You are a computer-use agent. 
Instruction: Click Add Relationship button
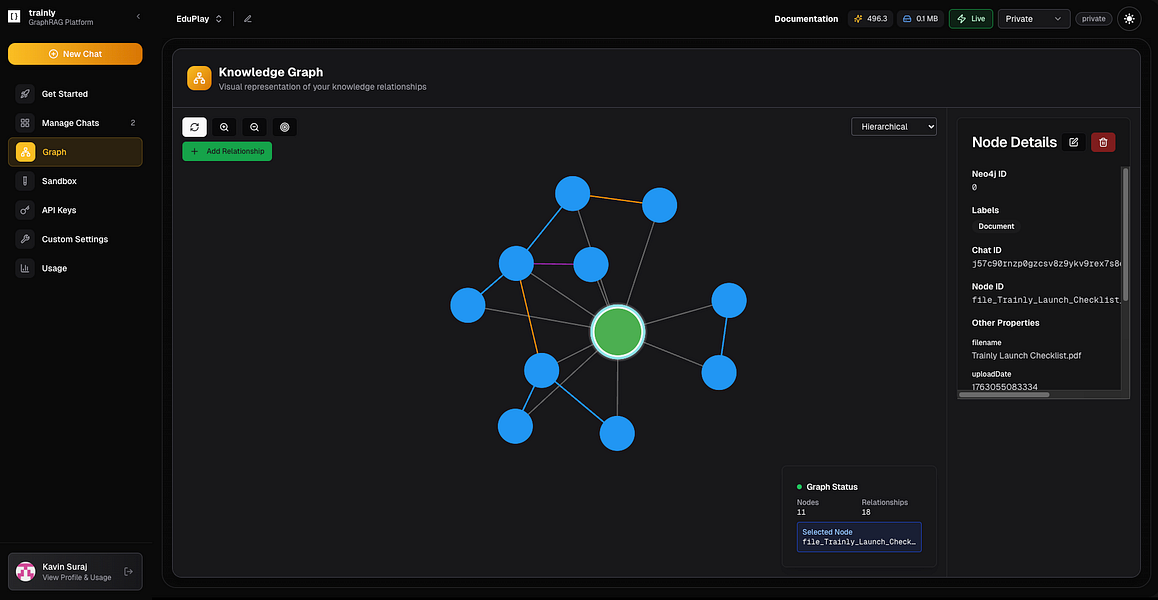[x=227, y=151]
